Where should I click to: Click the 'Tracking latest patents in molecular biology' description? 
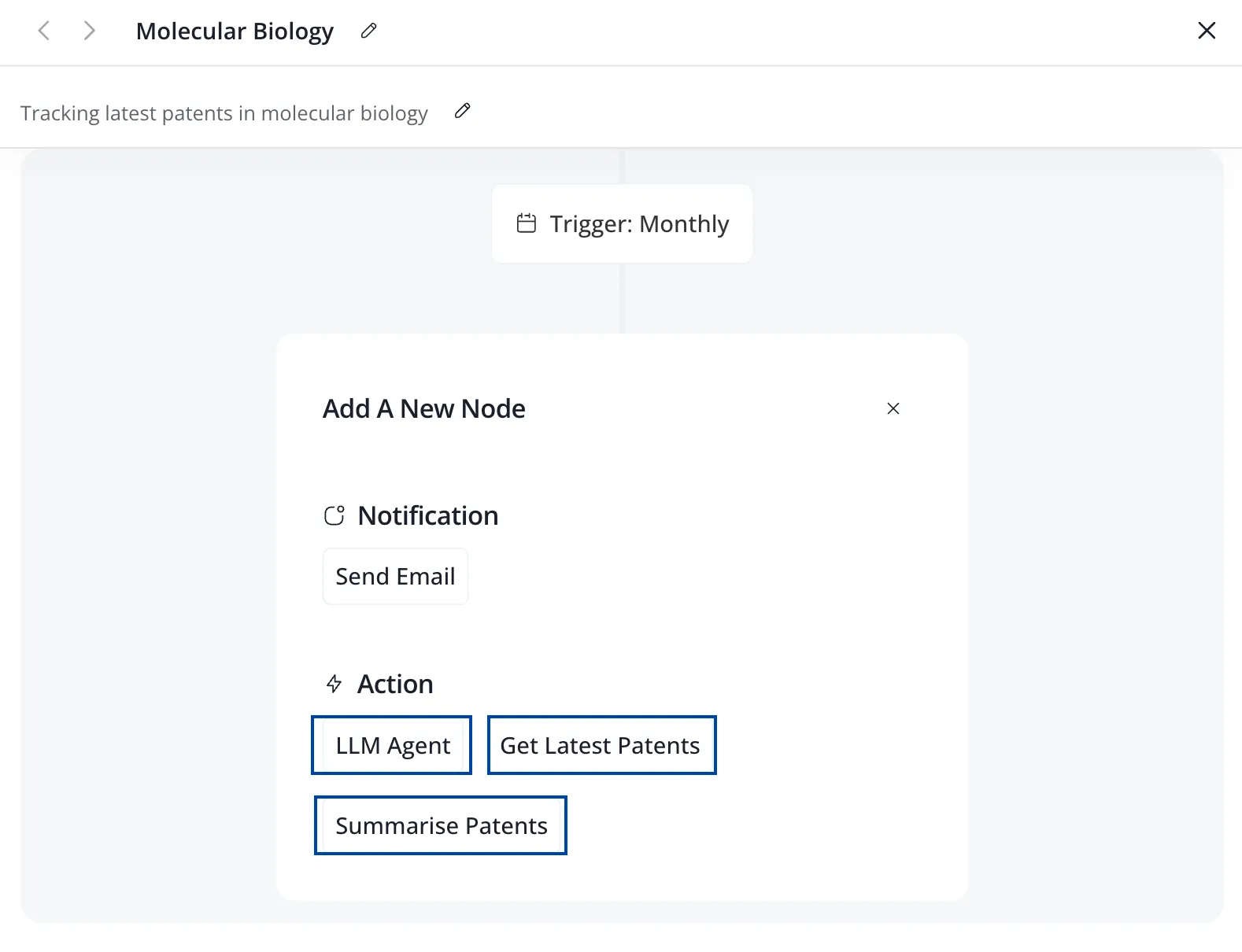(x=224, y=113)
